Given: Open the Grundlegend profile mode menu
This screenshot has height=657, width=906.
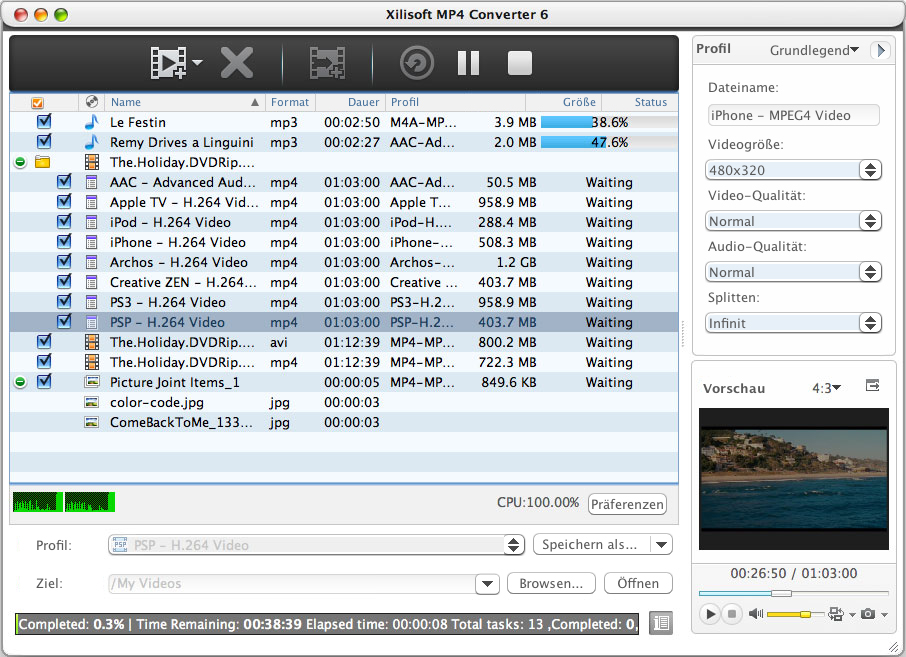Looking at the screenshot, I should click(814, 50).
